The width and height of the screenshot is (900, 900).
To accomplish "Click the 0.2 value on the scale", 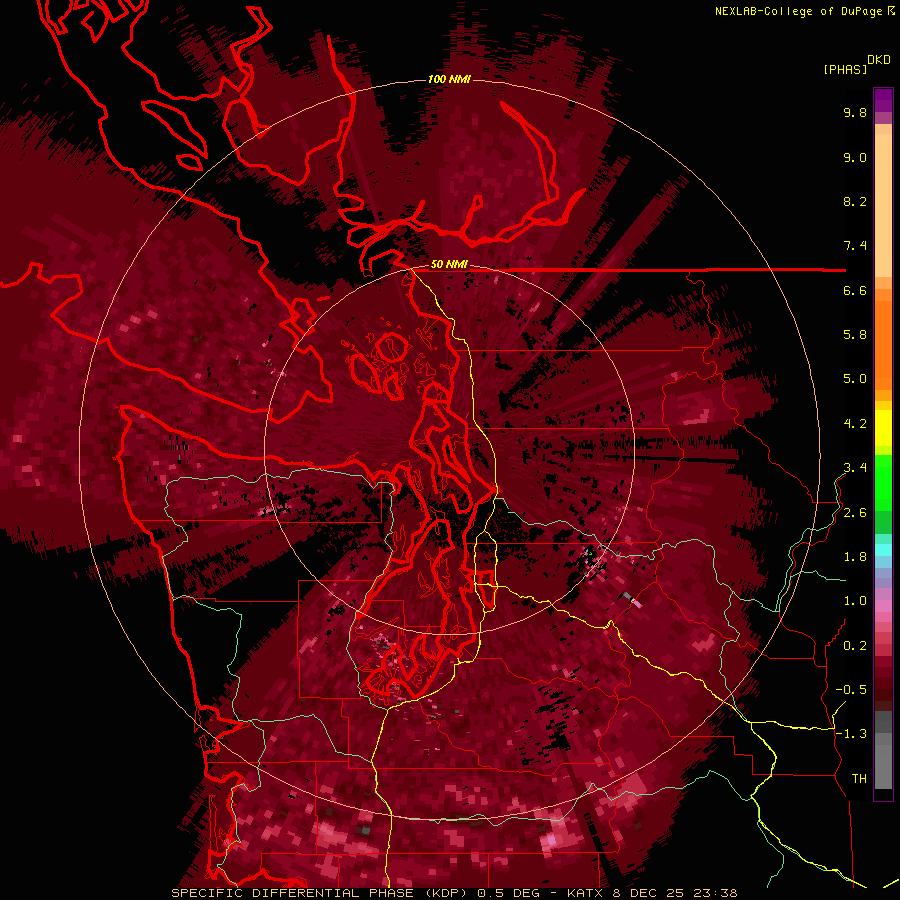I will (x=855, y=646).
